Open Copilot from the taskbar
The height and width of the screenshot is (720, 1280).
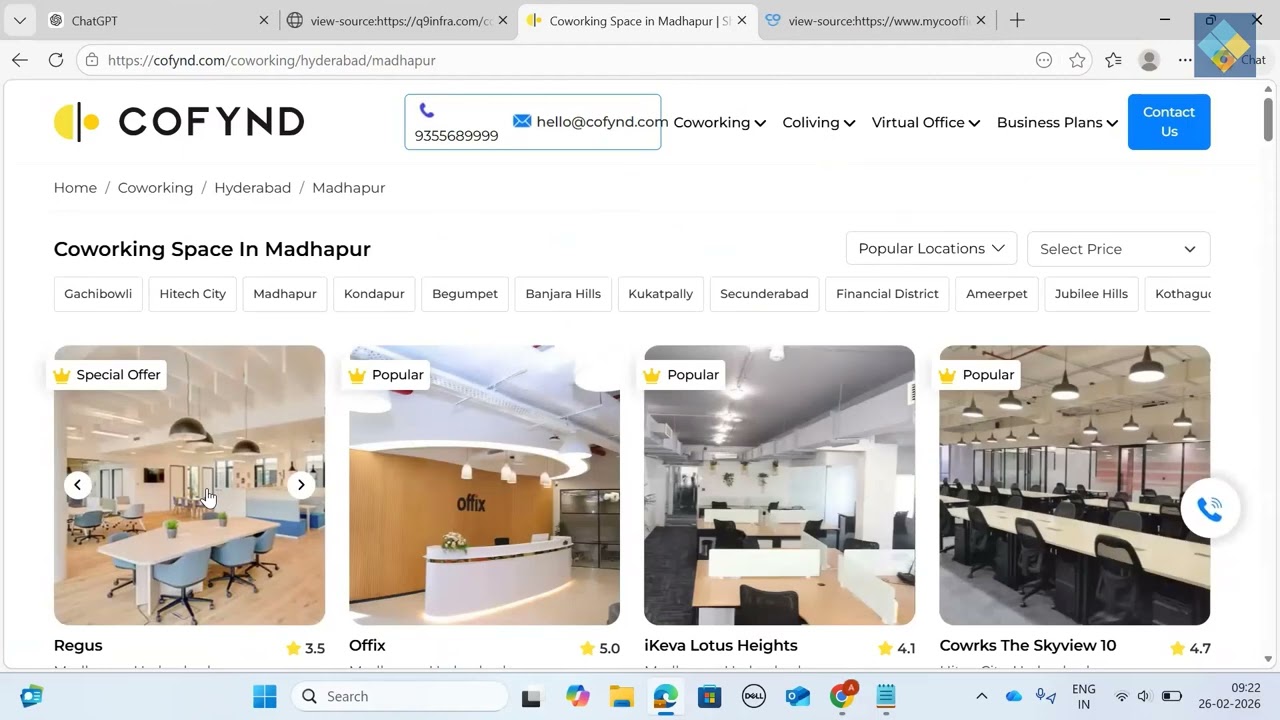[x=577, y=696]
